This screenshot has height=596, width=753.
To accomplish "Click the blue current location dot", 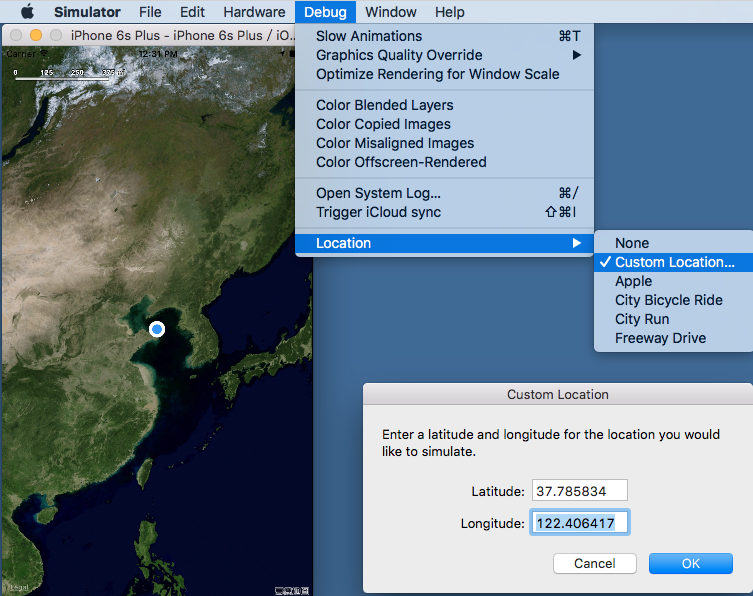I will [x=157, y=329].
